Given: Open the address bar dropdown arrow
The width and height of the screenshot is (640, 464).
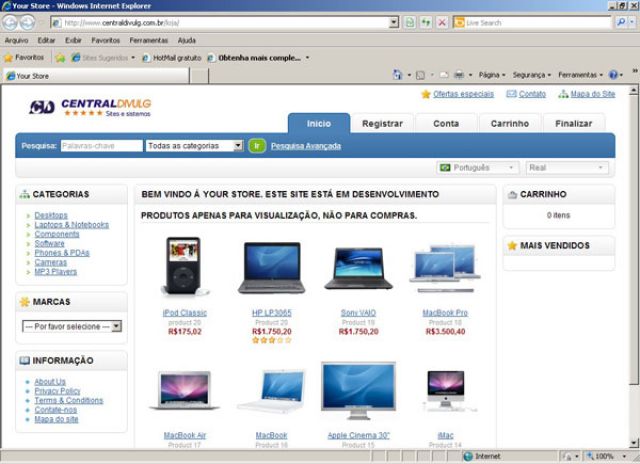Looking at the screenshot, I should pyautogui.click(x=393, y=22).
